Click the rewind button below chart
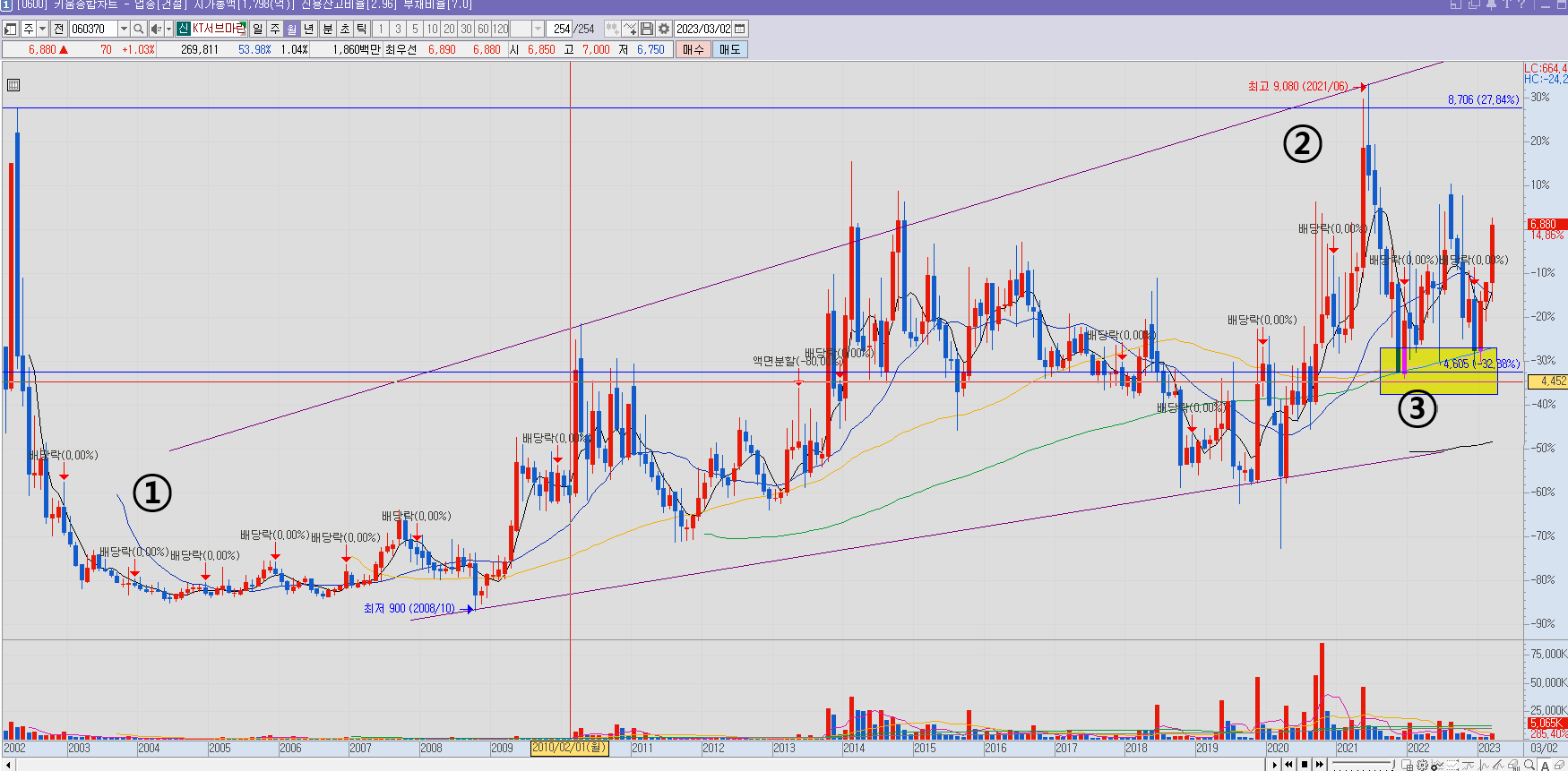This screenshot has height=771, width=1568. click(x=1288, y=765)
